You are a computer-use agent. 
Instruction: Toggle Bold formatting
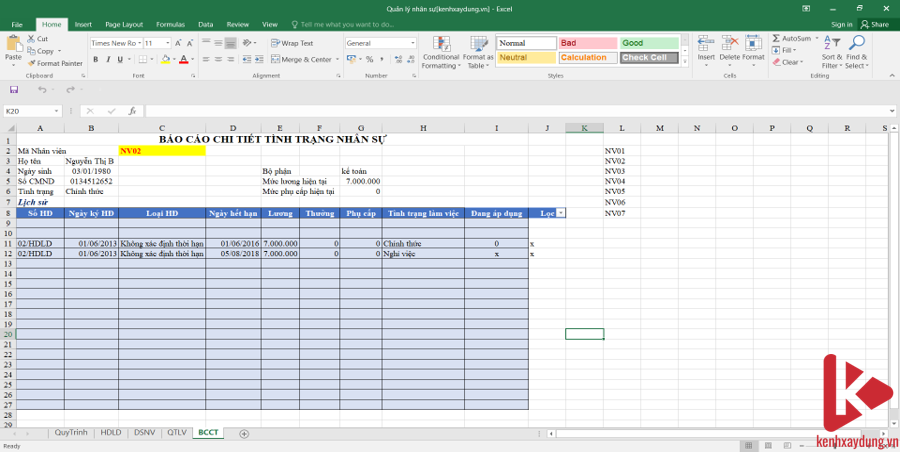pyautogui.click(x=95, y=59)
